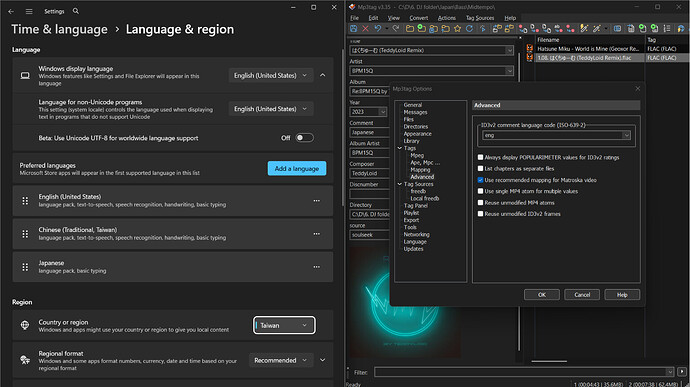Check Always display POPULARIMETER values option

click(x=481, y=157)
